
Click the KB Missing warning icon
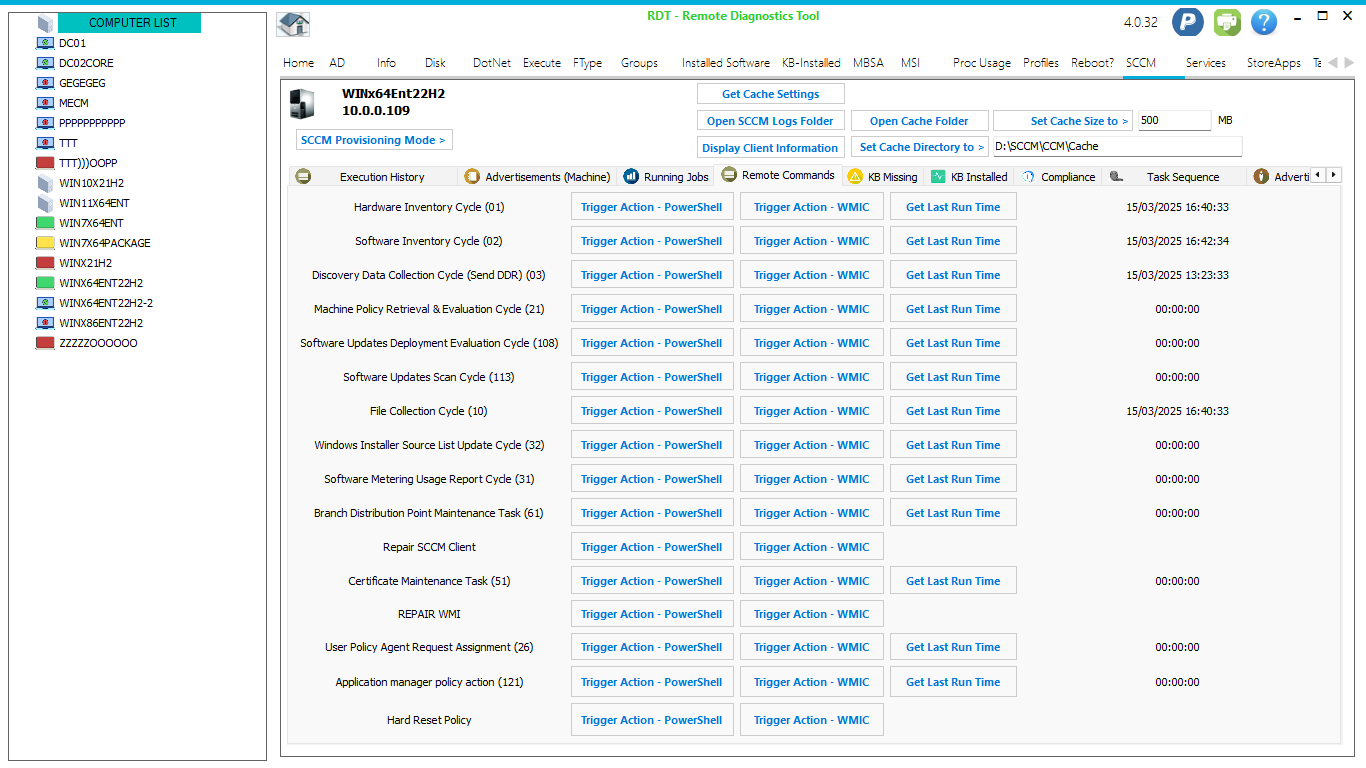(855, 176)
